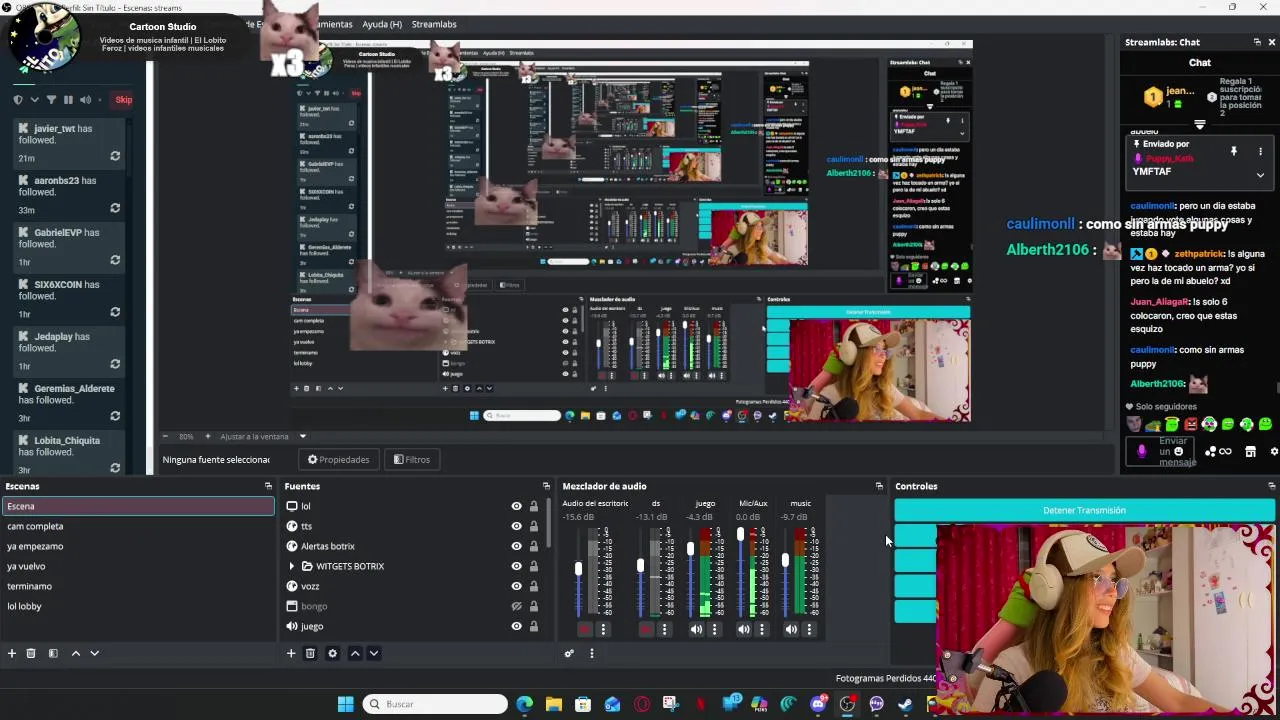Click Detener Transmisión button
This screenshot has width=1280, height=720.
click(x=1084, y=510)
